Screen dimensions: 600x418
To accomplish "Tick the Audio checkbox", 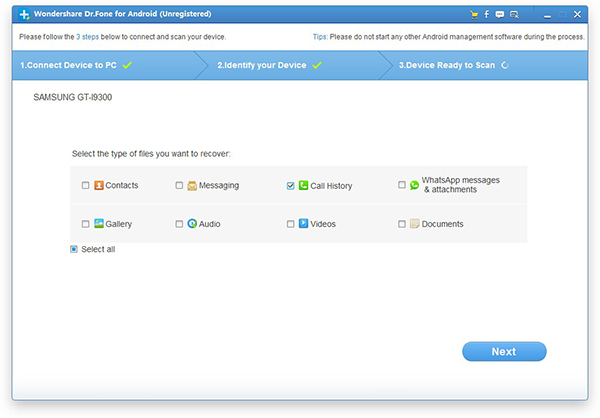I will pyautogui.click(x=179, y=224).
